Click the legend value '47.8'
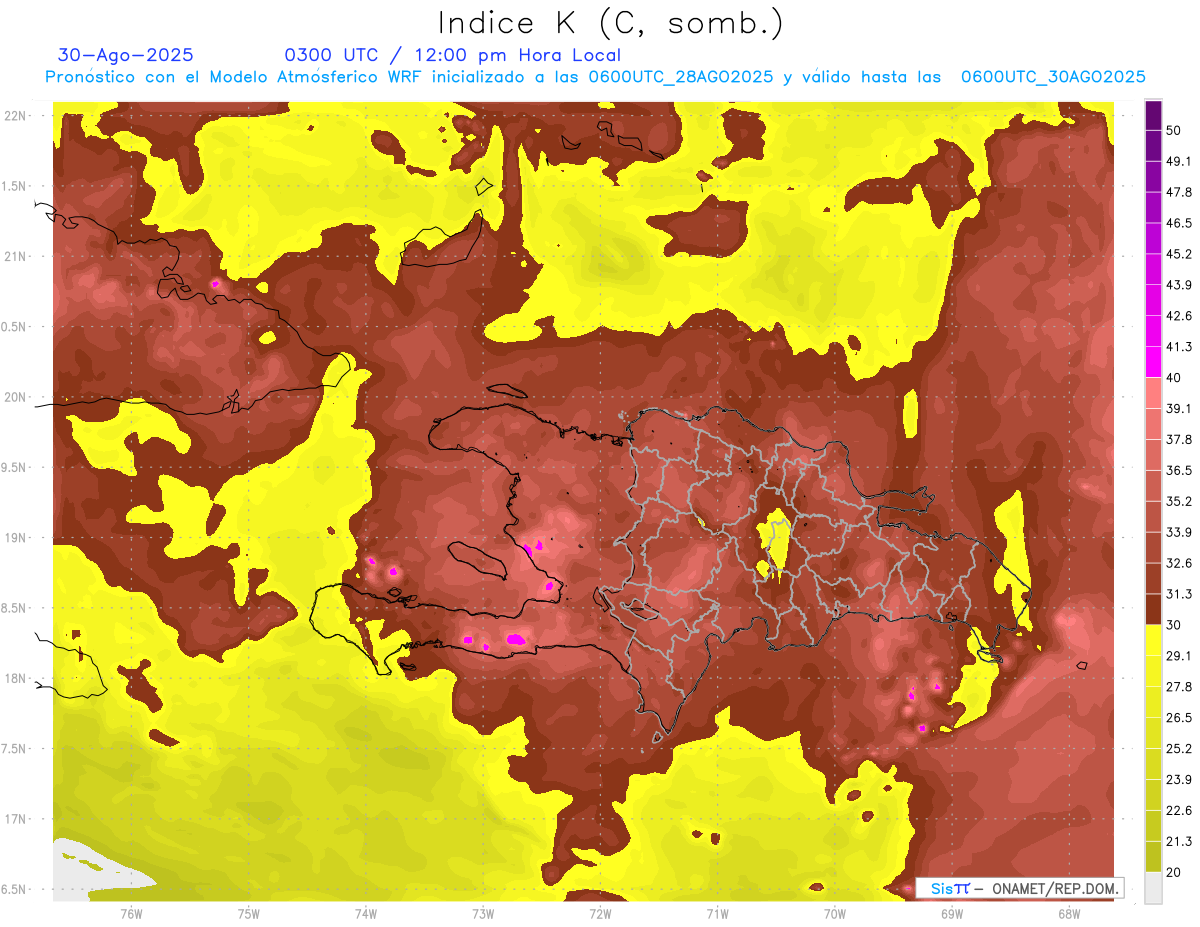This screenshot has height=927, width=1200. (x=1178, y=192)
